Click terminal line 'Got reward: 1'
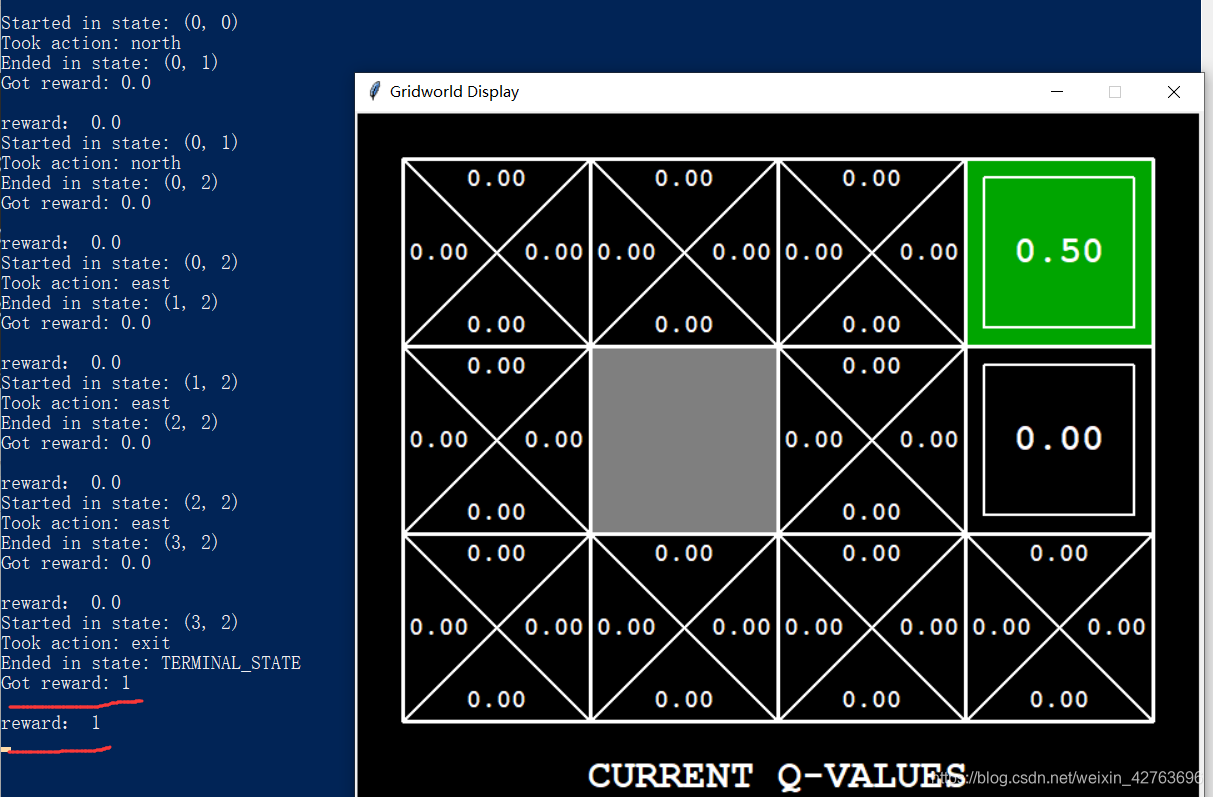 tap(66, 683)
